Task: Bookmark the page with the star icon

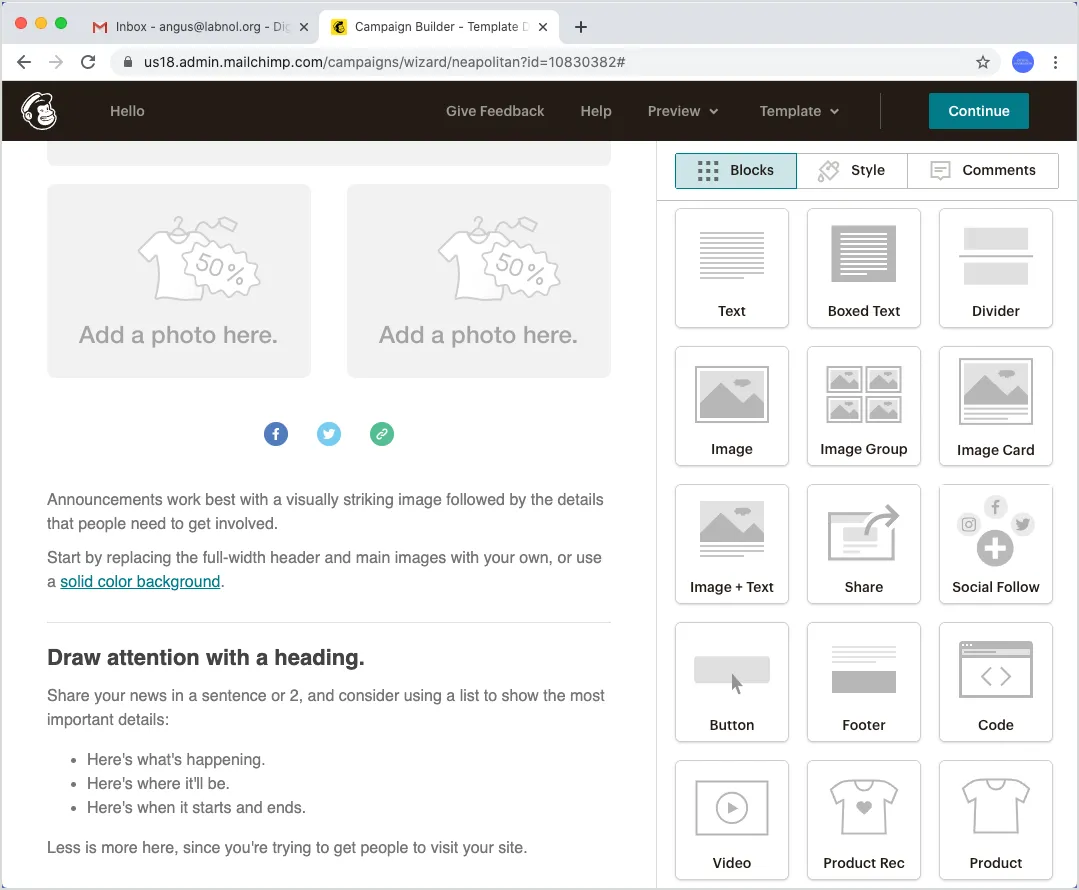Action: (x=982, y=61)
